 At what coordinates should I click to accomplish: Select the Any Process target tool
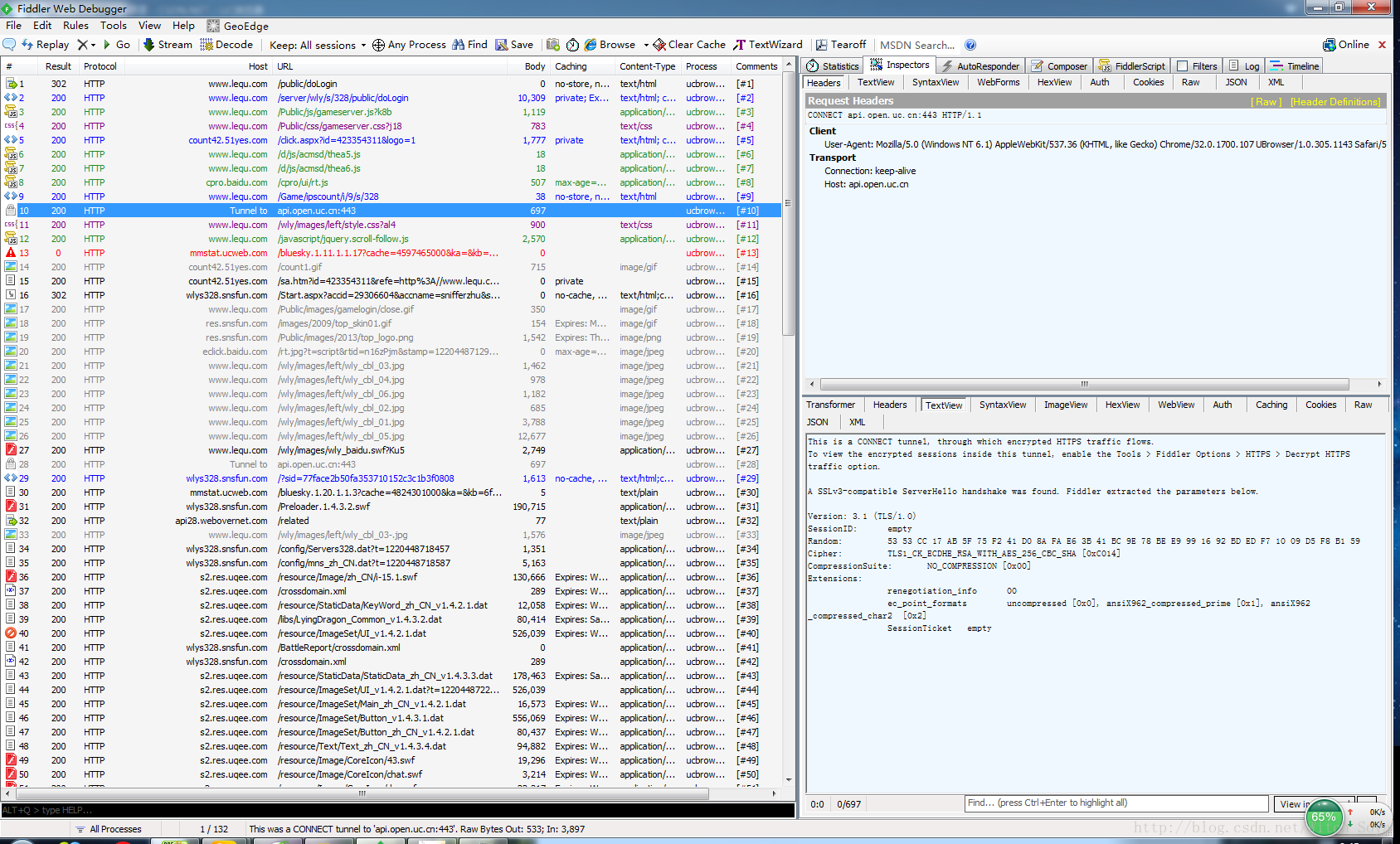click(409, 45)
